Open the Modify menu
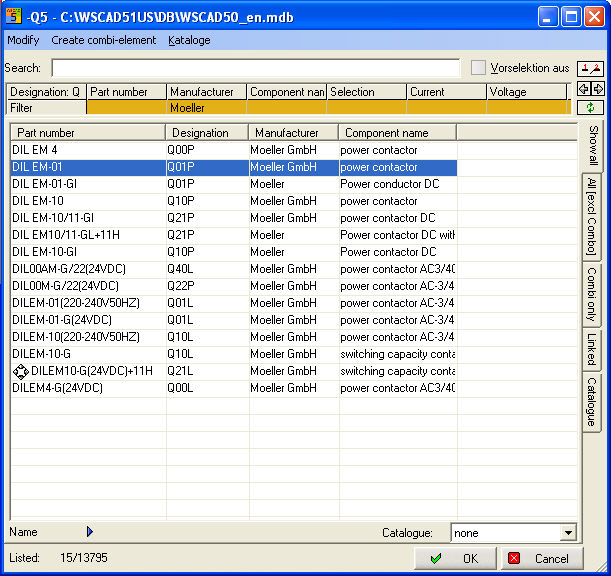 (23, 40)
